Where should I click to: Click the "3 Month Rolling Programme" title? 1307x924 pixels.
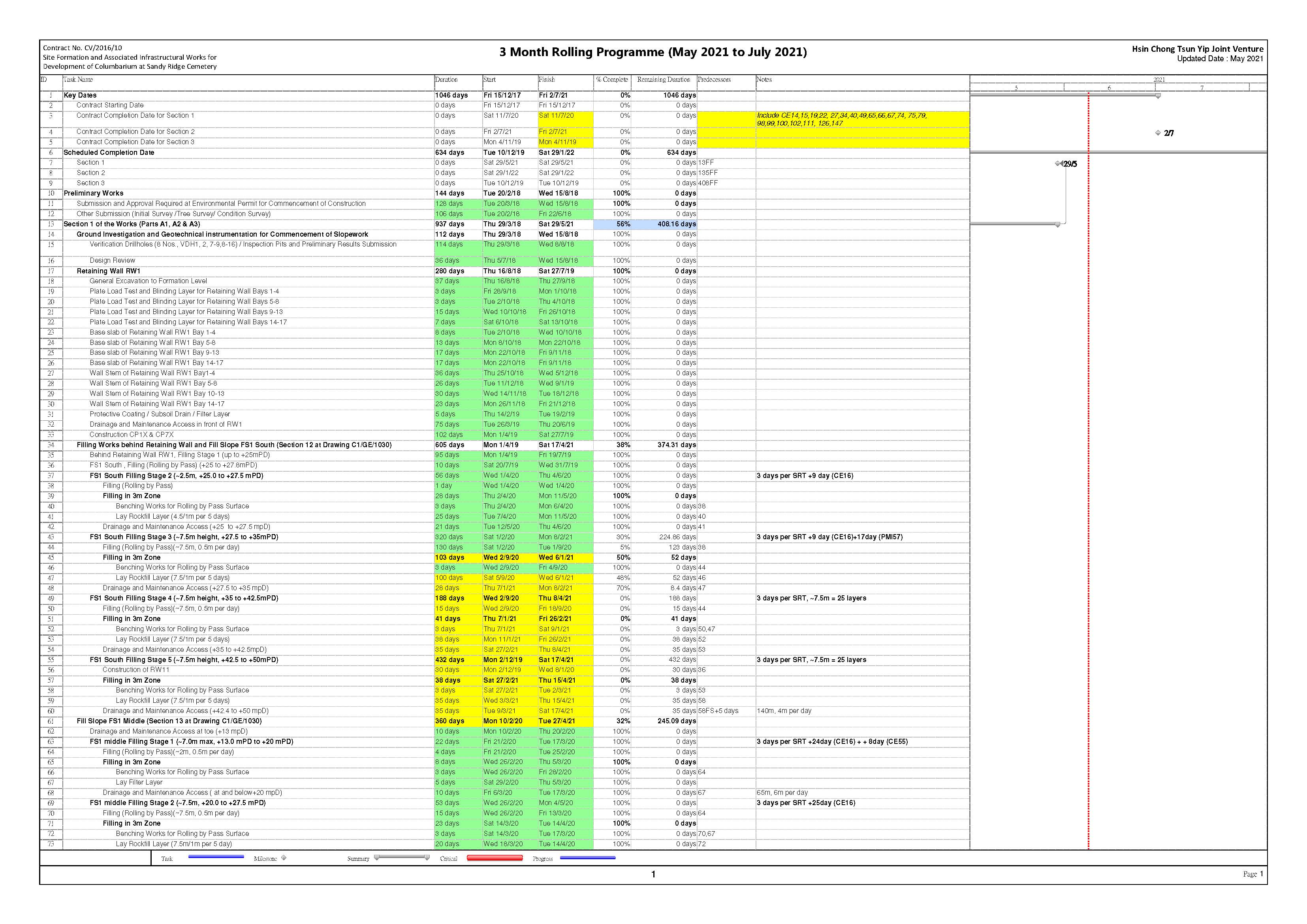point(653,53)
